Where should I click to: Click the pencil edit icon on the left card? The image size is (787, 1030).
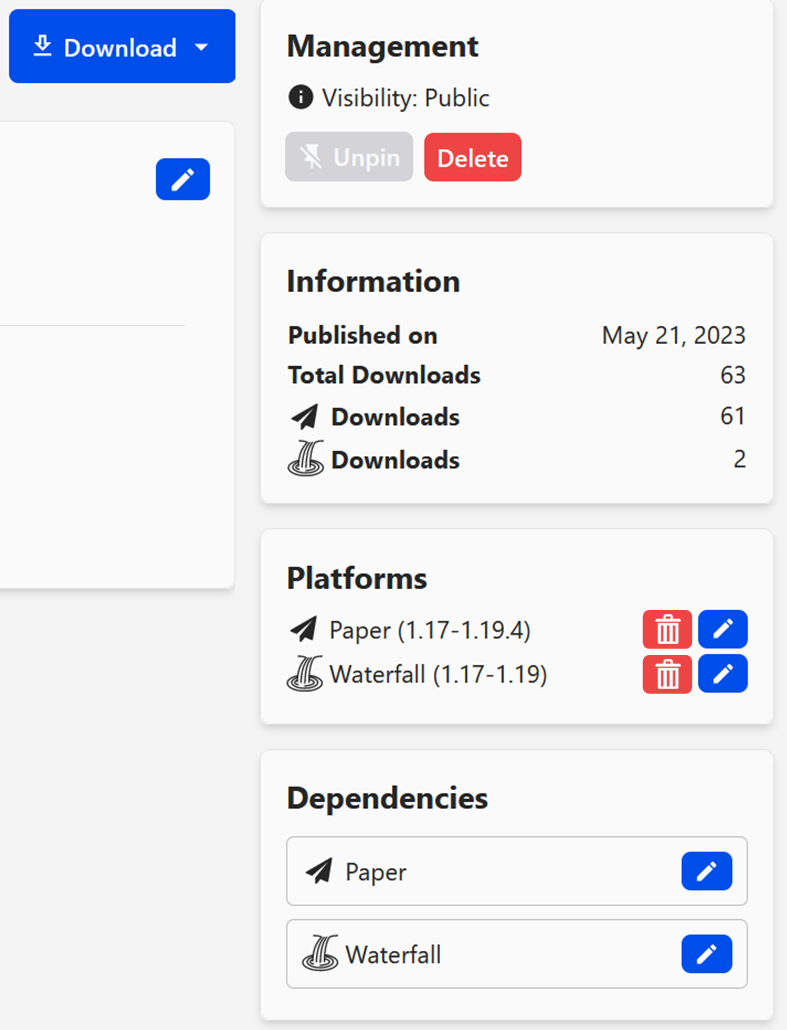point(182,180)
